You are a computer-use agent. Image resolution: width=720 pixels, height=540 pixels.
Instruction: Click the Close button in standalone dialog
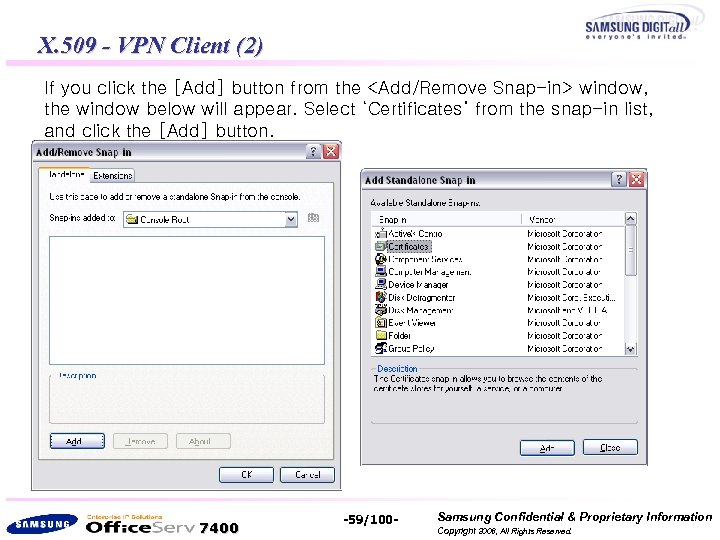click(x=610, y=447)
